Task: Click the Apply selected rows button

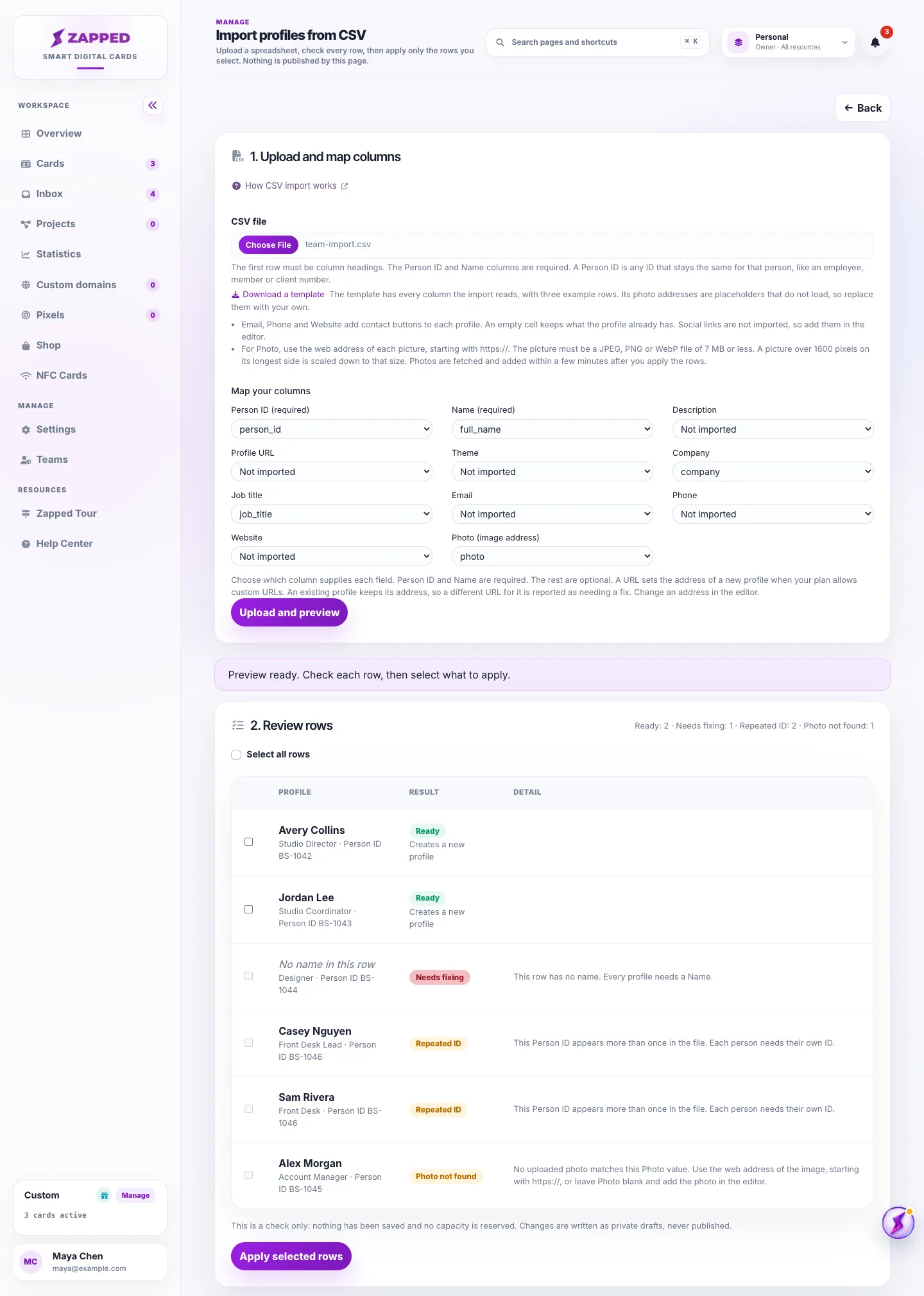Action: 291,1256
